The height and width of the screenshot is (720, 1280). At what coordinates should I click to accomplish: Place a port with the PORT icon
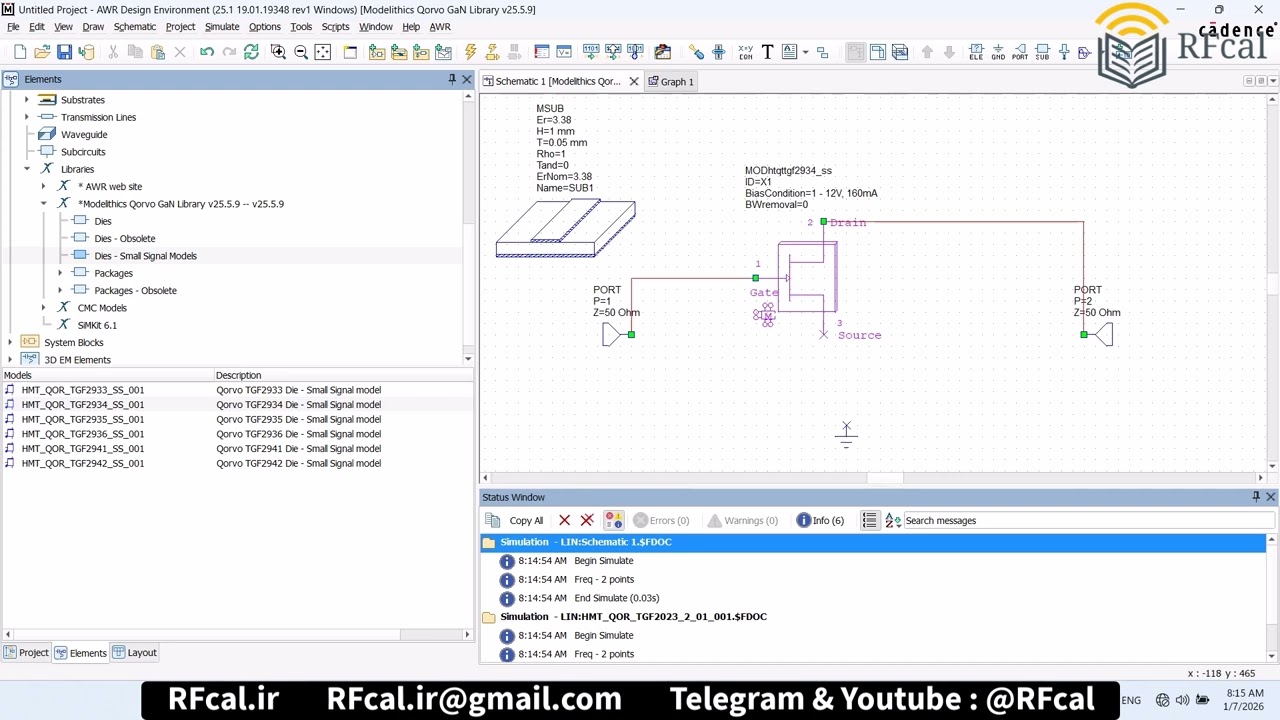pyautogui.click(x=1020, y=52)
